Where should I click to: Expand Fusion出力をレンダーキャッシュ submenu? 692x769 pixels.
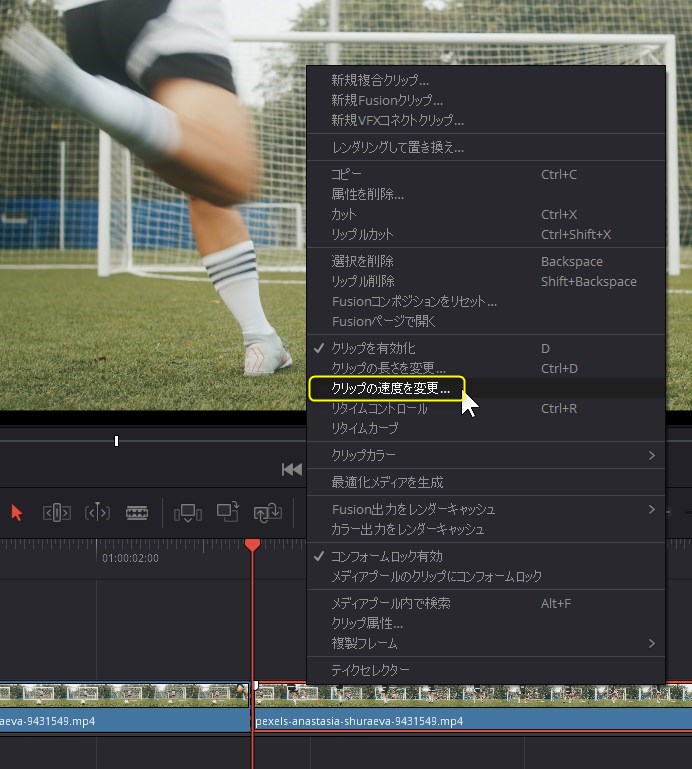(x=486, y=510)
